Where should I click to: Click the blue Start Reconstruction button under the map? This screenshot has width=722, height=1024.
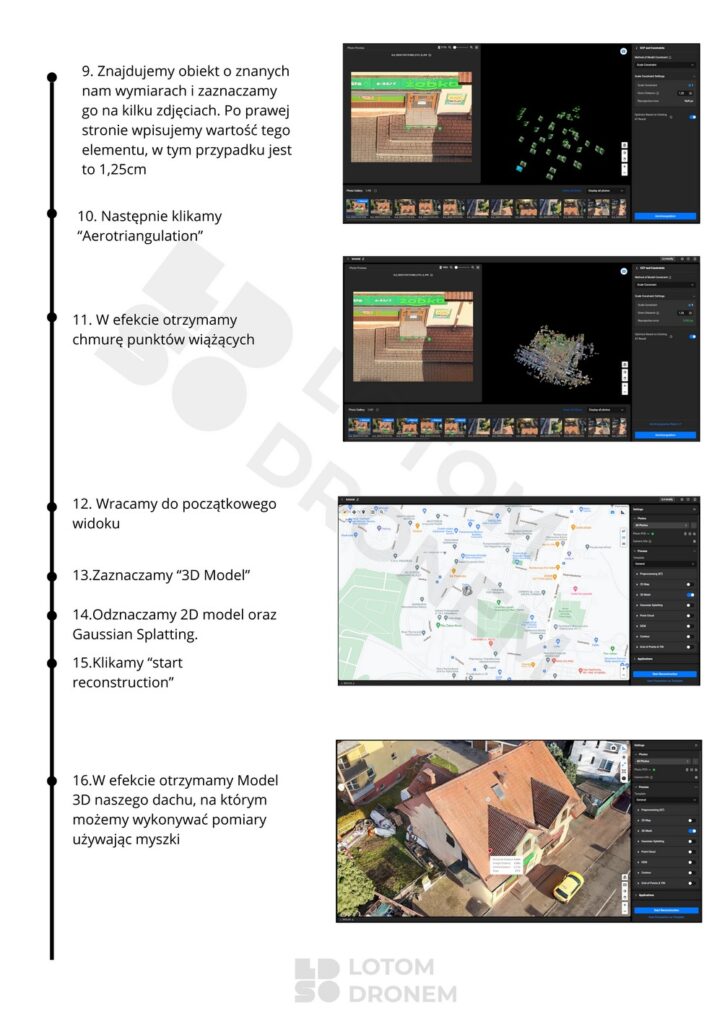(665, 674)
